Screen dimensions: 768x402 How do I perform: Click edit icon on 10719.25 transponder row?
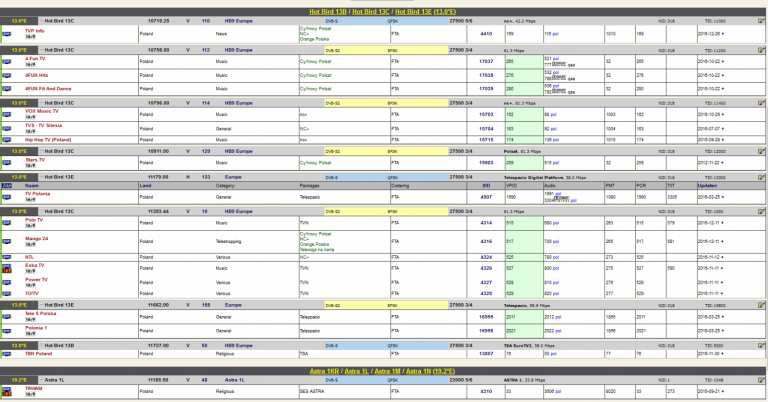(x=761, y=21)
